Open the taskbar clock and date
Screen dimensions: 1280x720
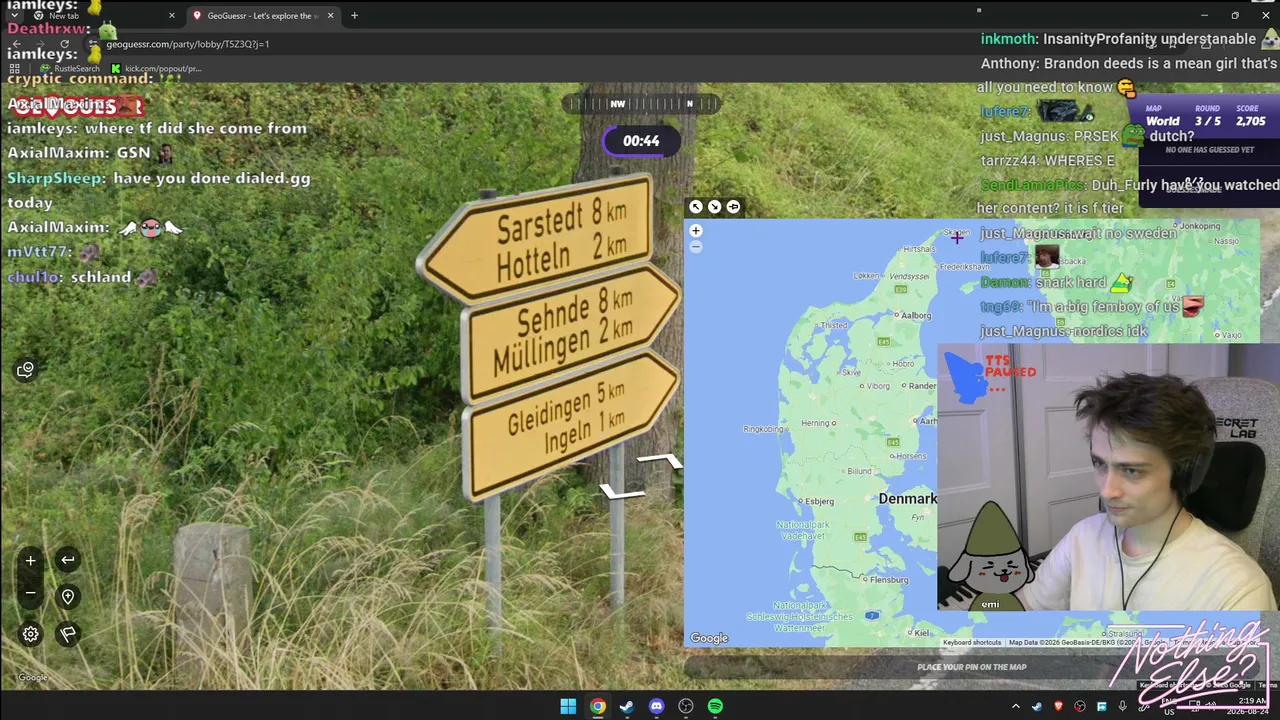pos(1249,706)
